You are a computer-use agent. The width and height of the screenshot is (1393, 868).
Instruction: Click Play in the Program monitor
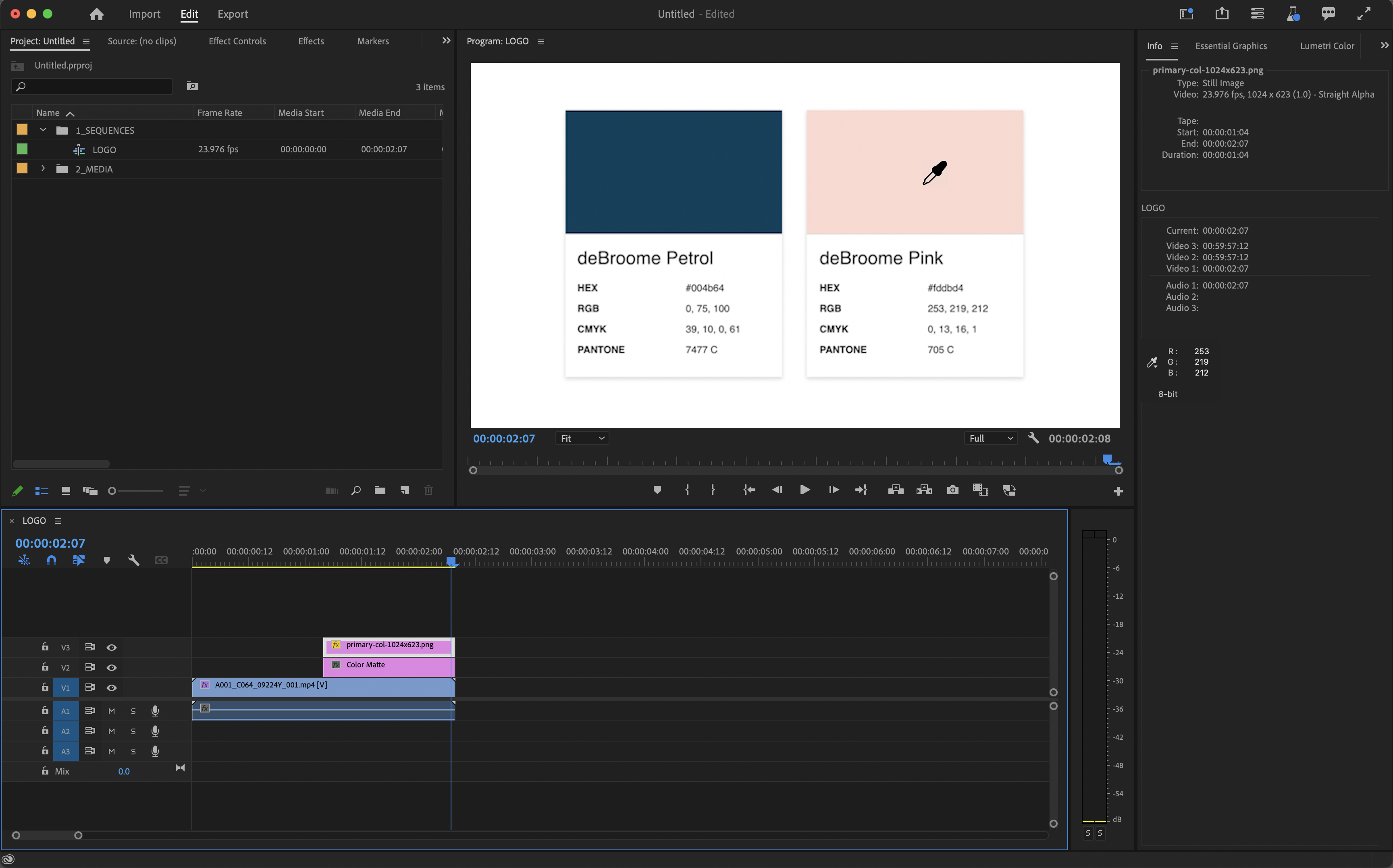805,490
